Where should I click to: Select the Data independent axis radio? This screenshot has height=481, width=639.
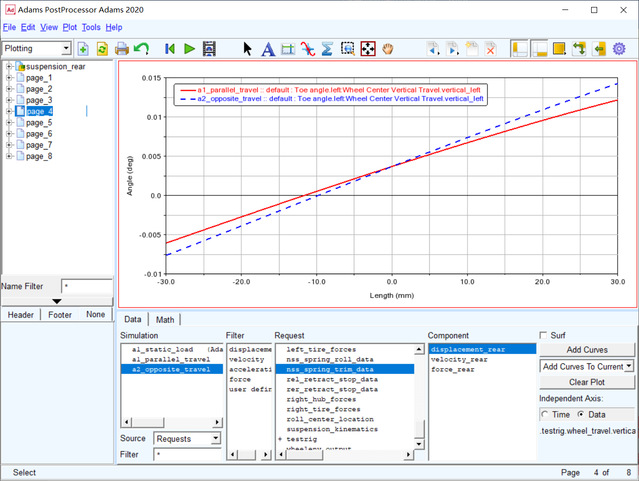582,414
